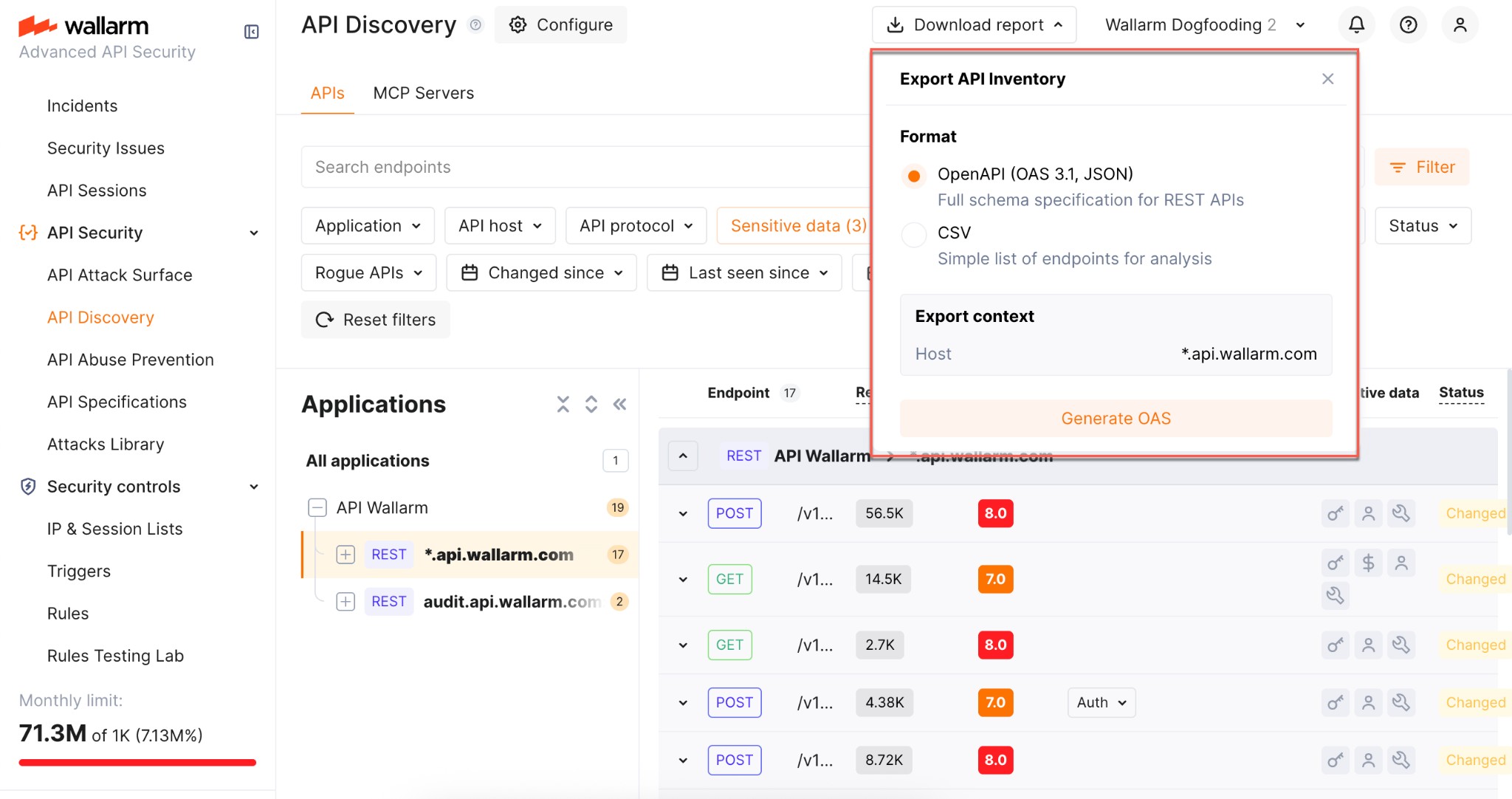1512x799 pixels.
Task: Open the help question mark icon
Action: (x=1408, y=24)
